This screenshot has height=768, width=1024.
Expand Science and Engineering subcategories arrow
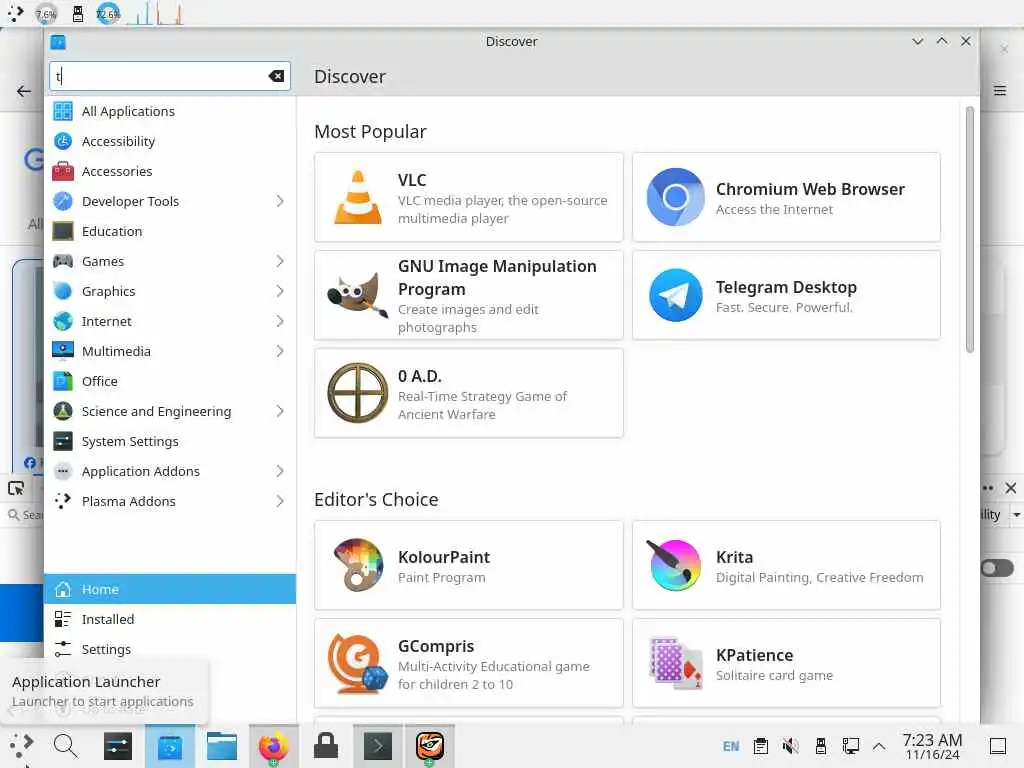pyautogui.click(x=280, y=411)
